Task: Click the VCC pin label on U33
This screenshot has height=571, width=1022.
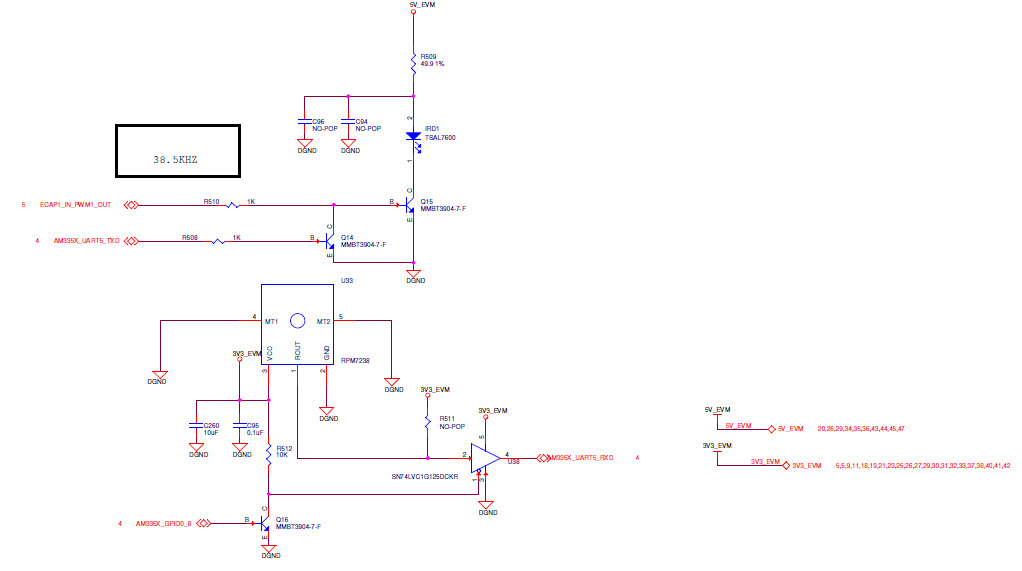Action: coord(270,353)
